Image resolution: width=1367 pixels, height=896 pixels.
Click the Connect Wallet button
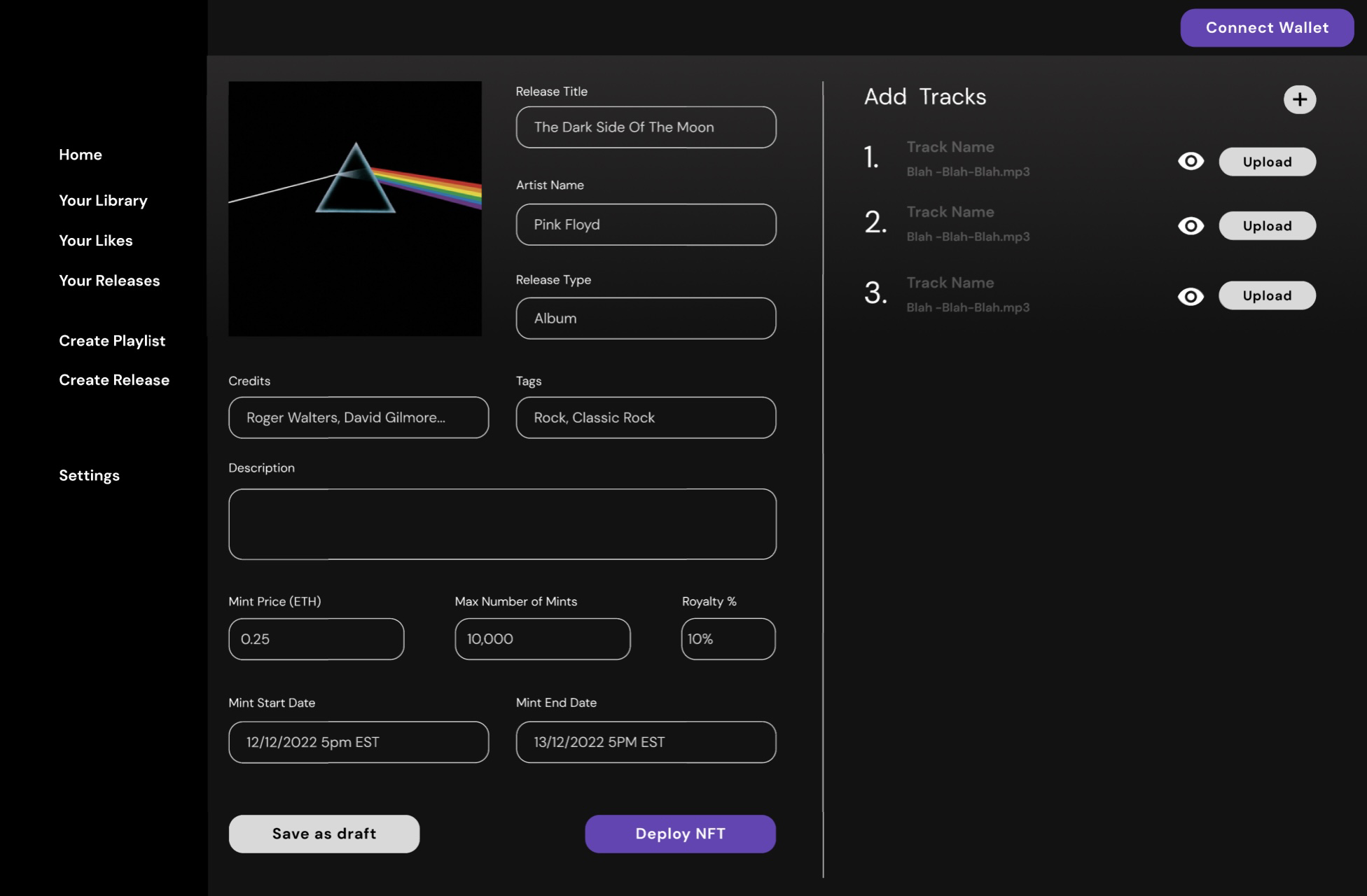[x=1266, y=27]
